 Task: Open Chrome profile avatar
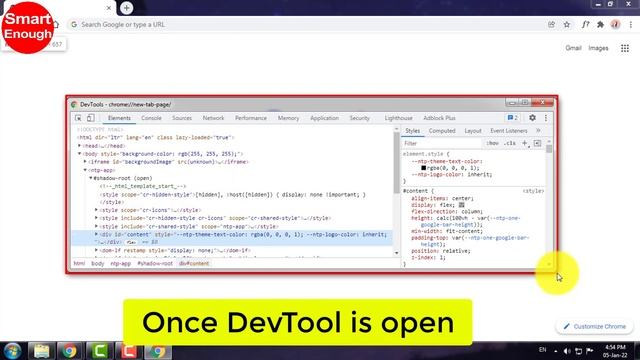616,24
